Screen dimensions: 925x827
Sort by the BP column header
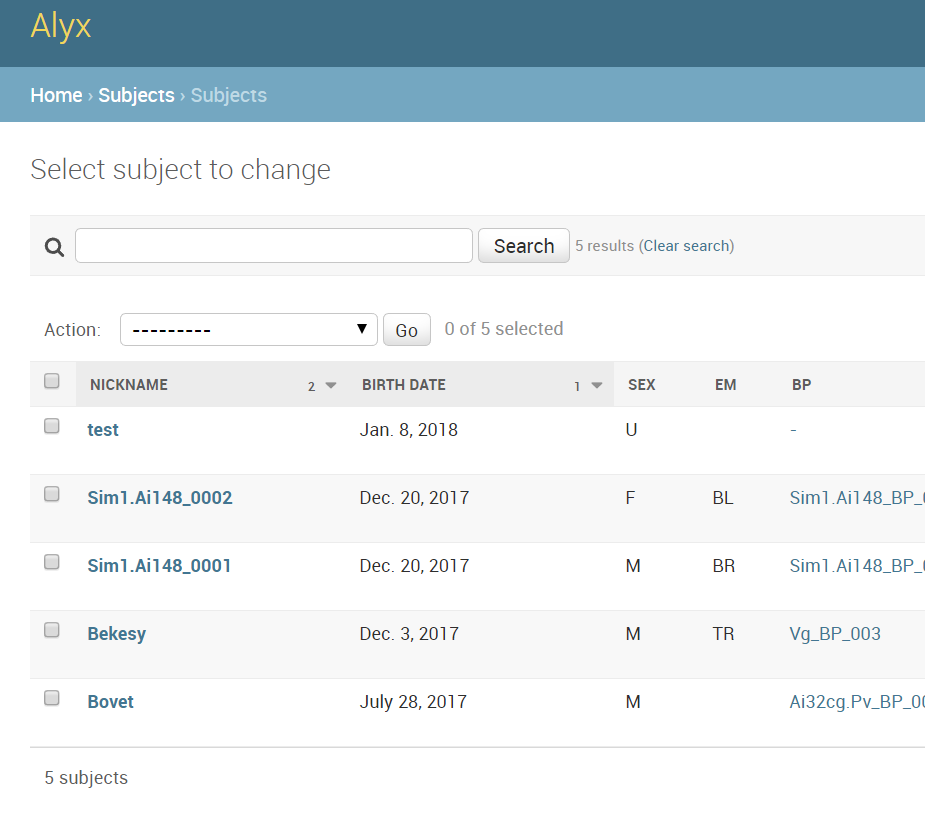point(801,385)
